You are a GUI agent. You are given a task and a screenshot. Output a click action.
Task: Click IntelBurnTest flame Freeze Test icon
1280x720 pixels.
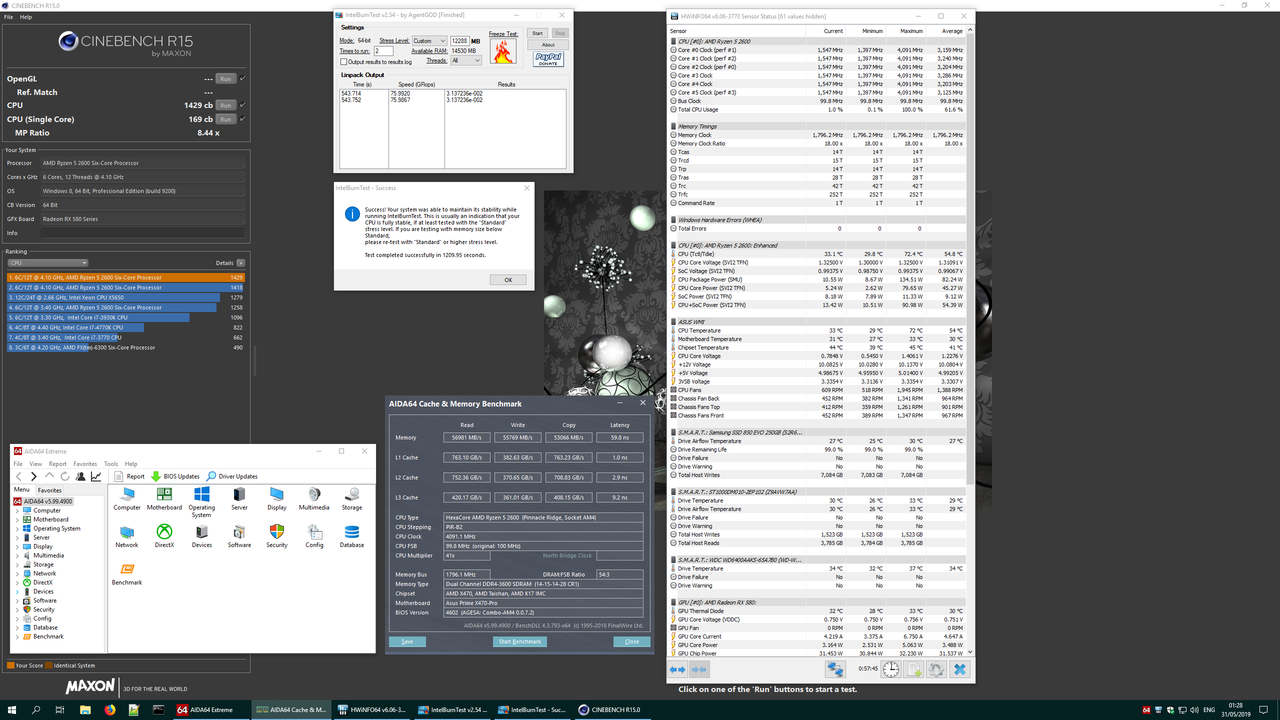pyautogui.click(x=504, y=51)
